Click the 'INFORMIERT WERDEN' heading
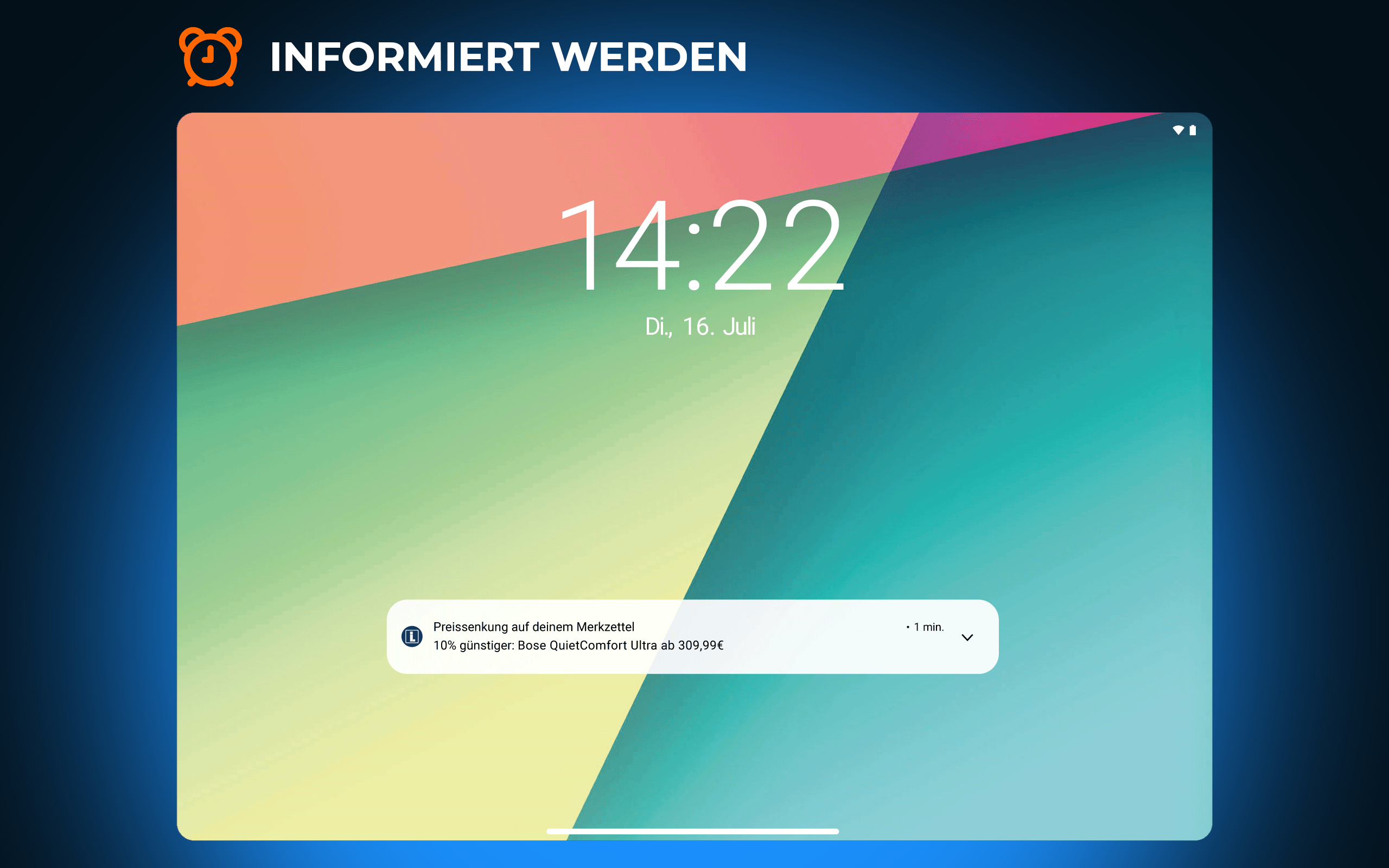Screen dimensions: 1389x868 [508, 57]
